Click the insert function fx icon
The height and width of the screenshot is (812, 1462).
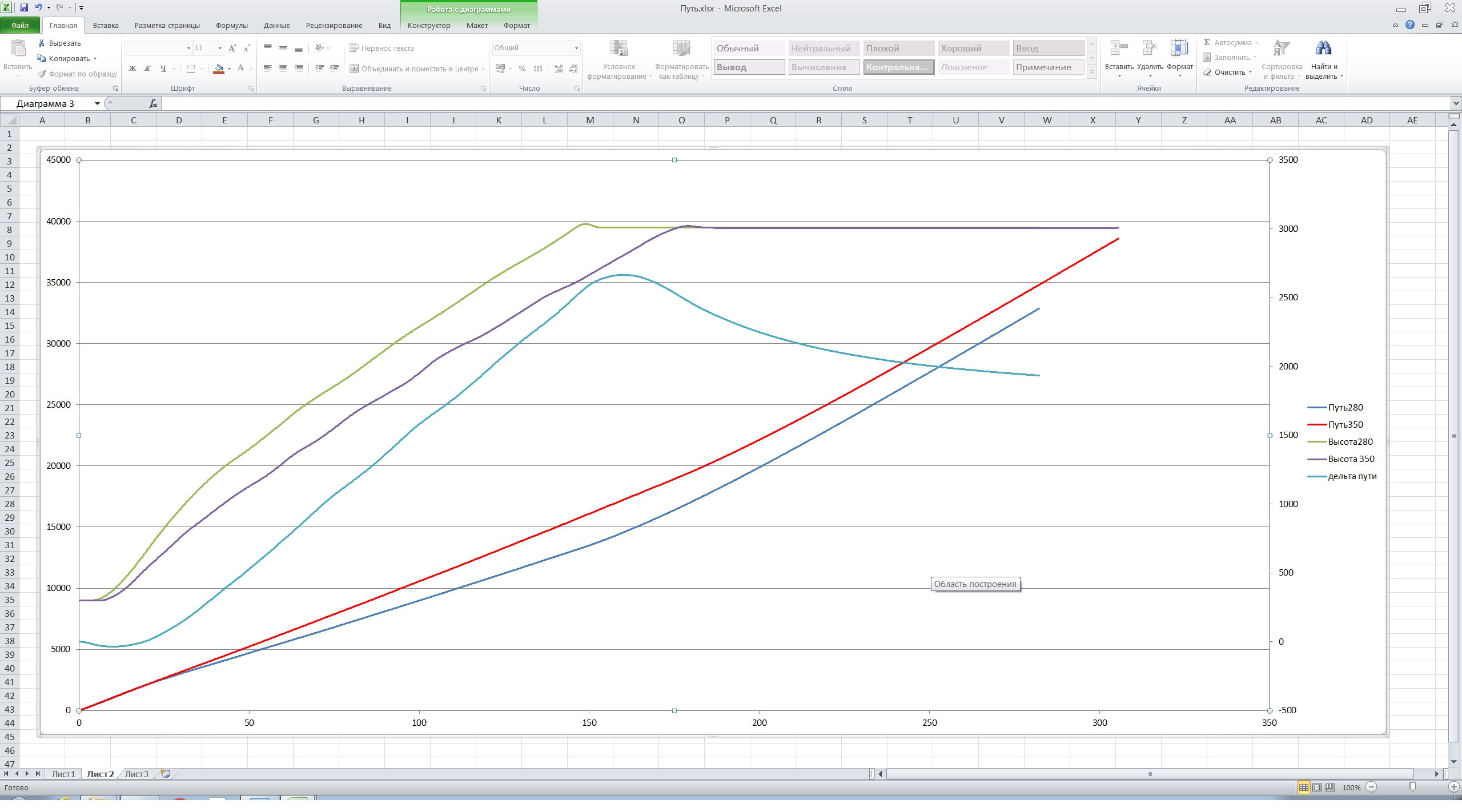click(152, 103)
